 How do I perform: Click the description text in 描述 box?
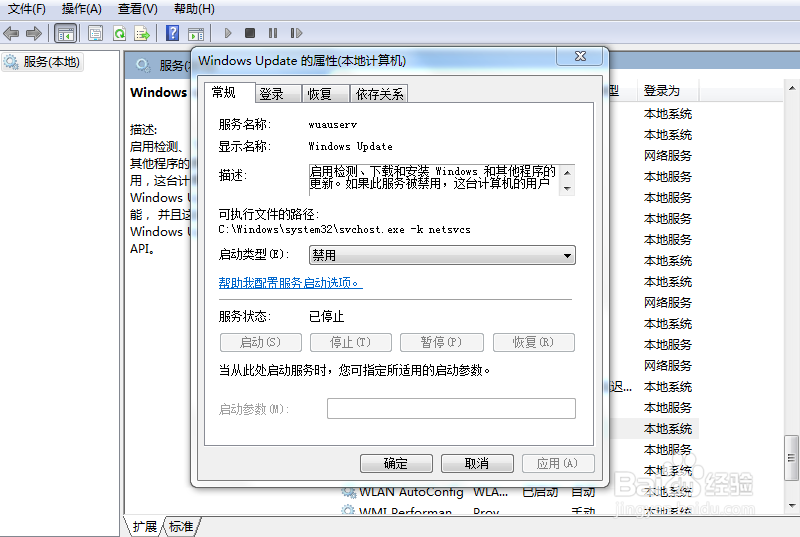433,177
